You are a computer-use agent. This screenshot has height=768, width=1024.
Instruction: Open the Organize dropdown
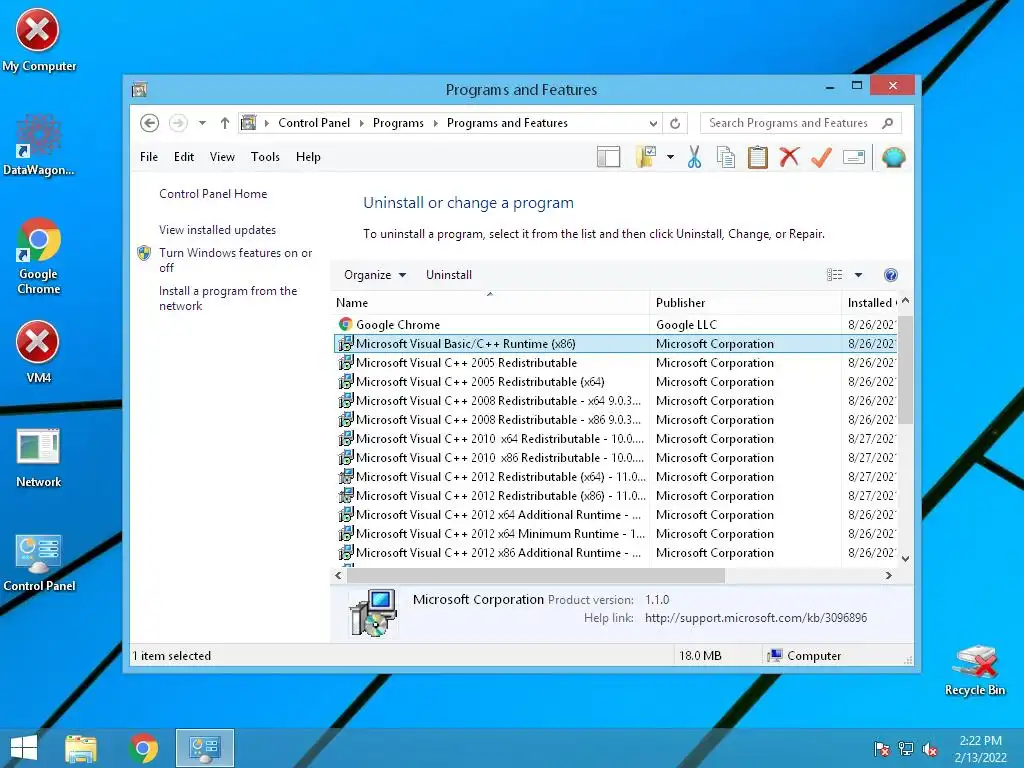(375, 275)
